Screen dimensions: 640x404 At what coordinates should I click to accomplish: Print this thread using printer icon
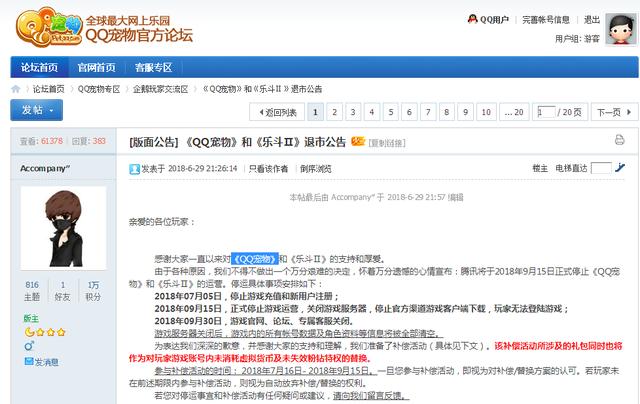pyautogui.click(x=619, y=140)
